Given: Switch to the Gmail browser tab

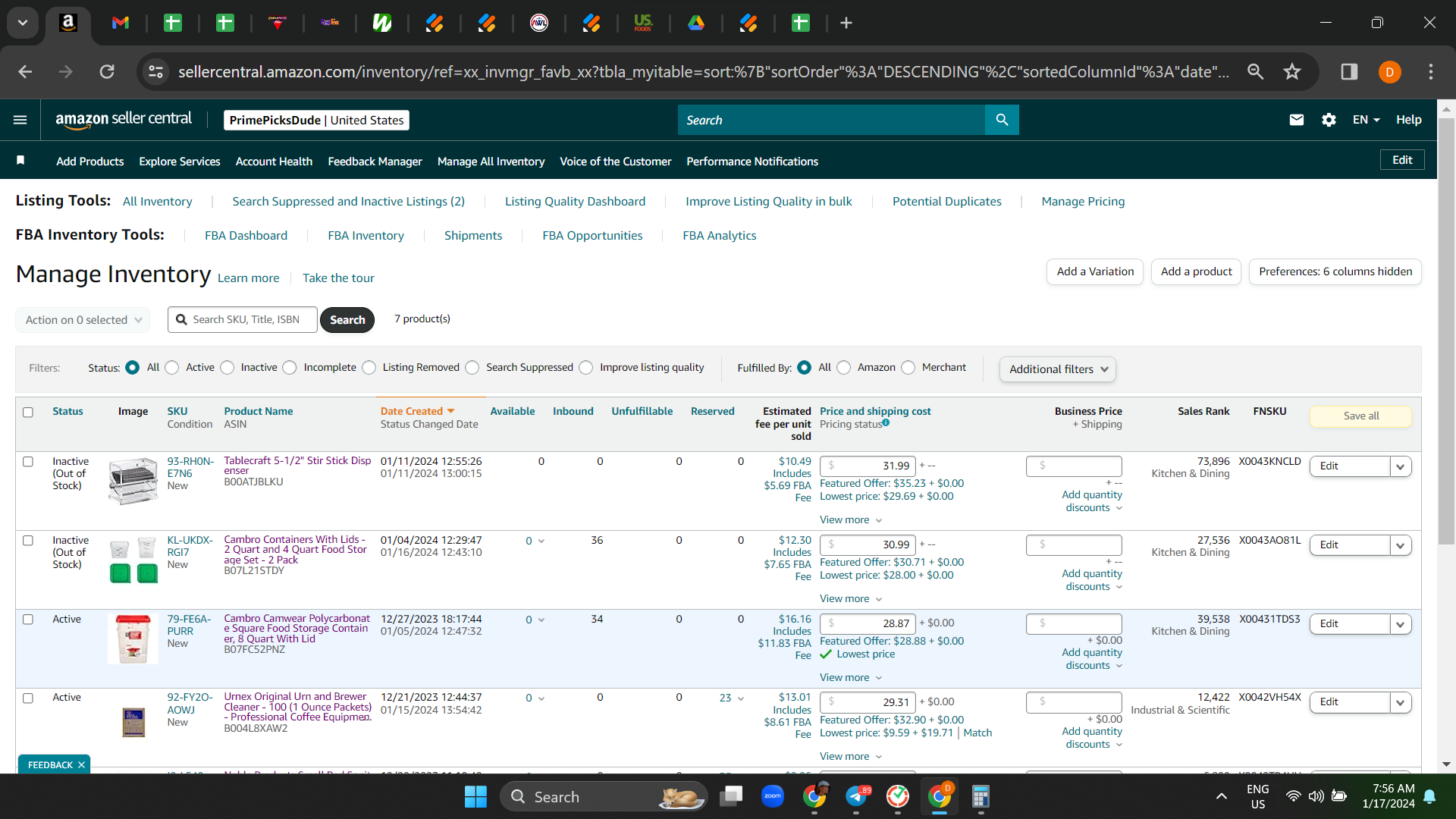Looking at the screenshot, I should point(121,23).
